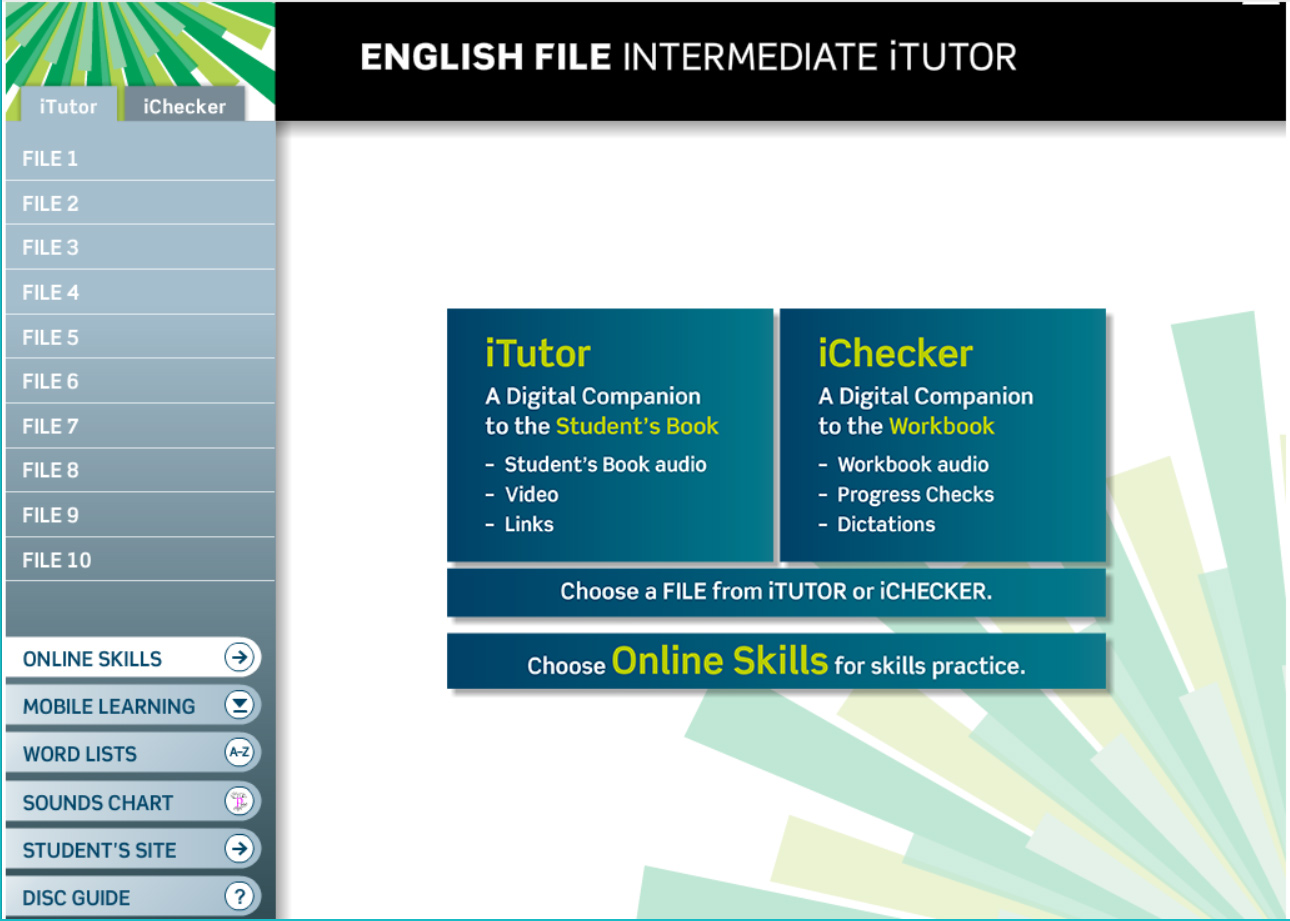Click the question mark icon beside Disc Guide
Viewport: 1290px width, 921px height.
point(239,897)
